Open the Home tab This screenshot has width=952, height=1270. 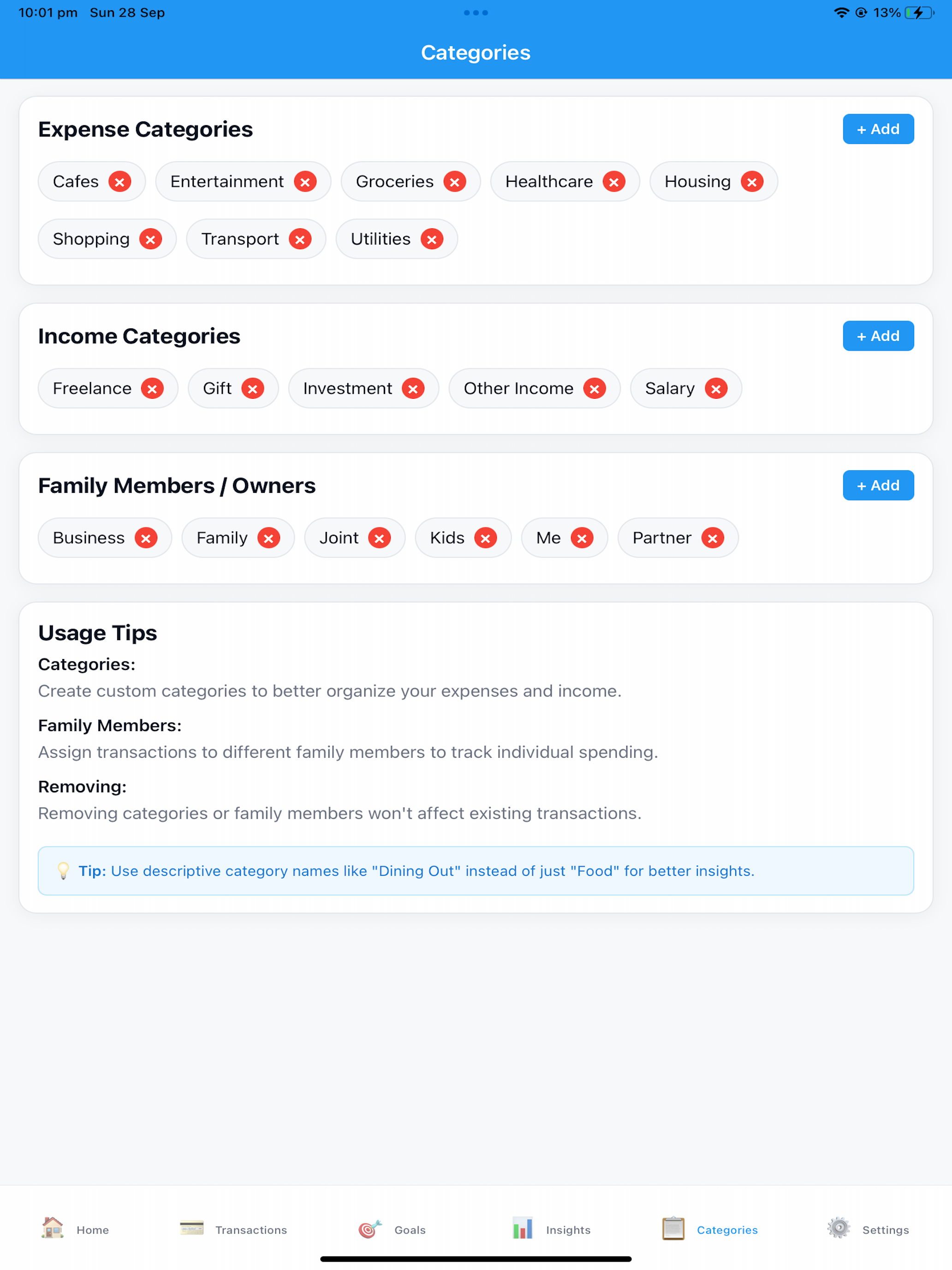(x=75, y=1229)
